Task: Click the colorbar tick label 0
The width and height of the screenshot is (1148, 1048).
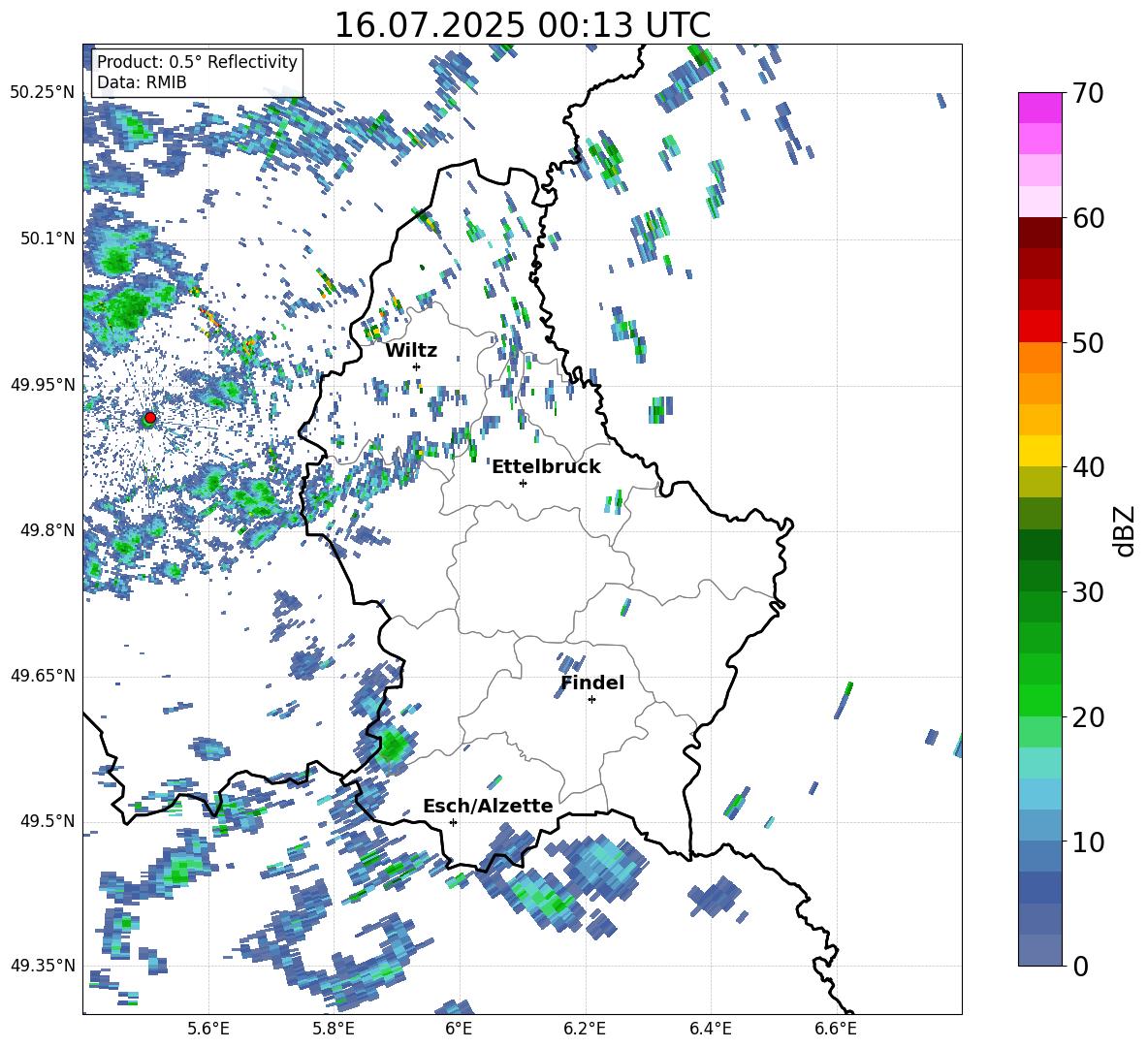Action: tap(1080, 967)
